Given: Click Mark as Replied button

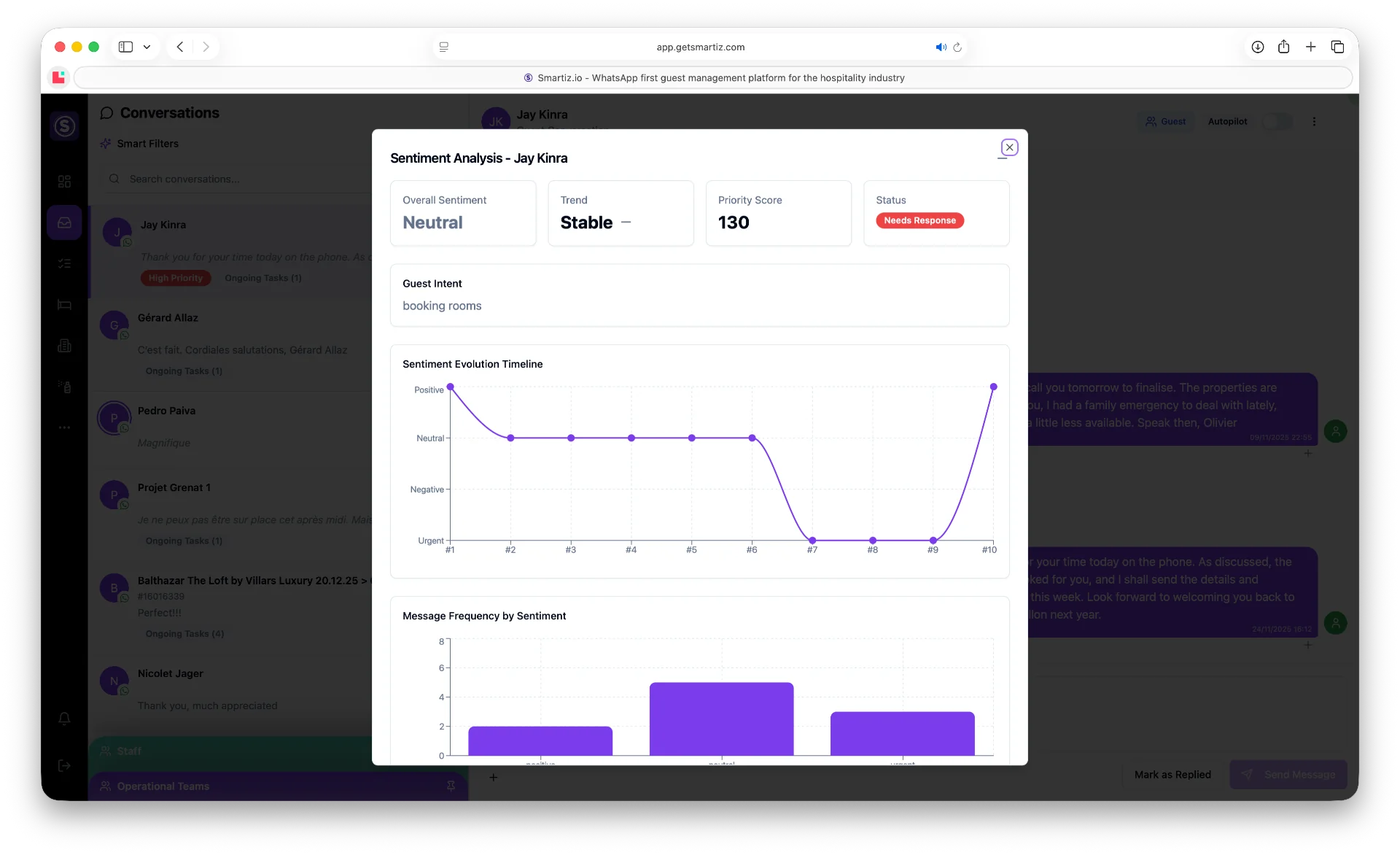Looking at the screenshot, I should [1172, 775].
